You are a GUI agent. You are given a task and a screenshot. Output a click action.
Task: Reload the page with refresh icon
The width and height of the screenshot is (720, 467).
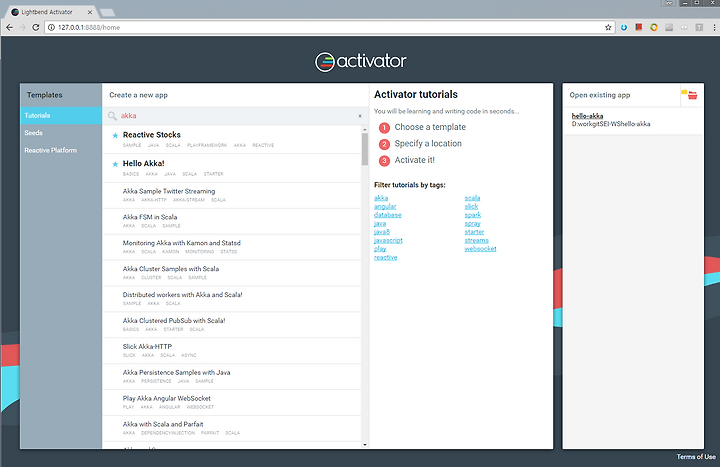tap(35, 28)
